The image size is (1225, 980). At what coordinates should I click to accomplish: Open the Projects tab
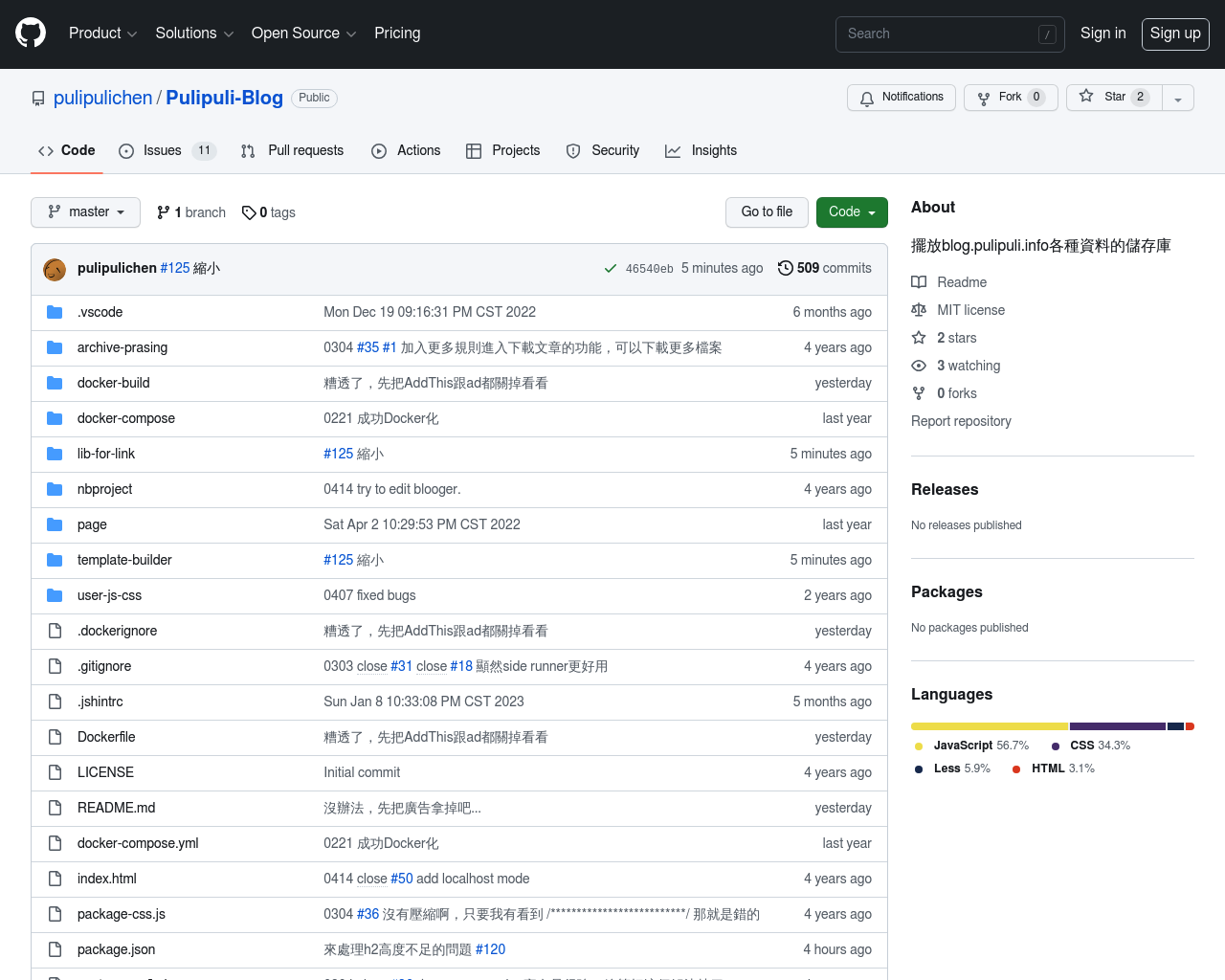[502, 151]
